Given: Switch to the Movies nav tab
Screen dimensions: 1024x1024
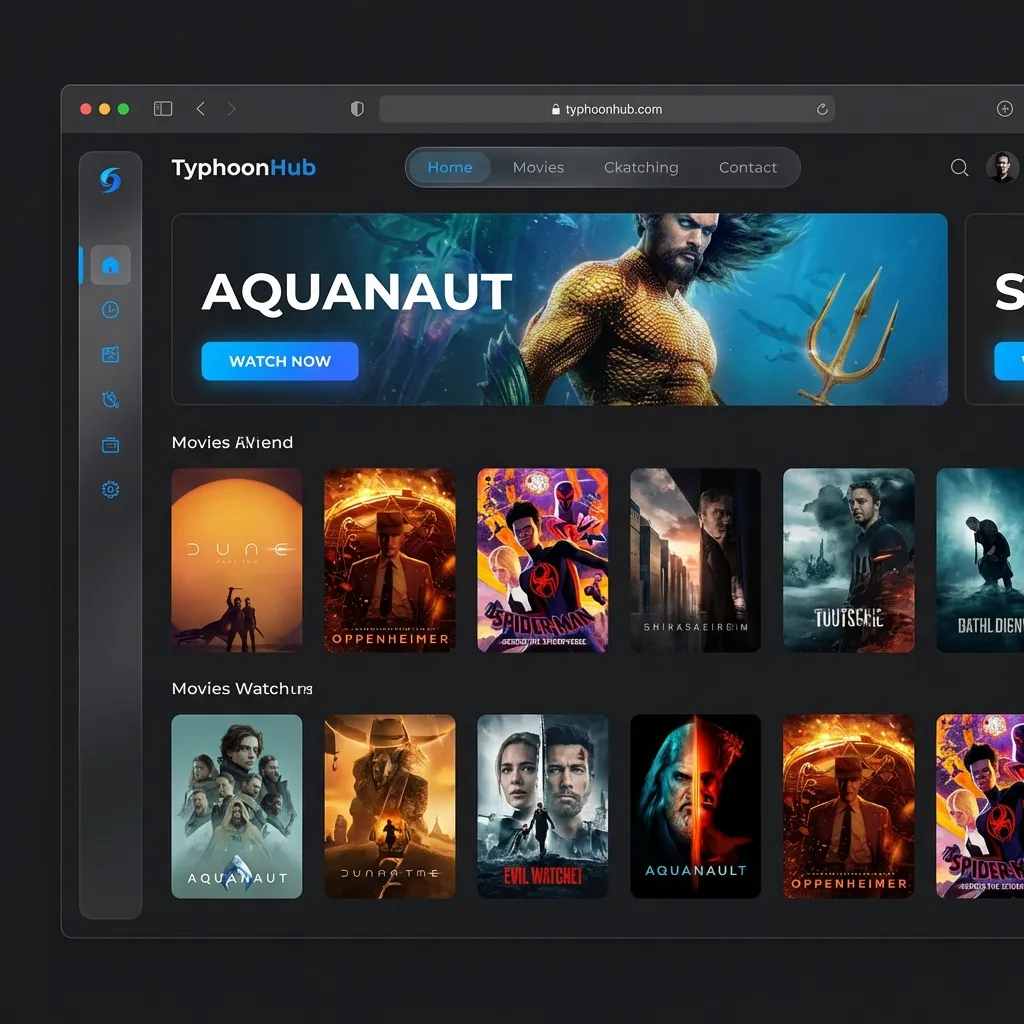Looking at the screenshot, I should click(538, 168).
